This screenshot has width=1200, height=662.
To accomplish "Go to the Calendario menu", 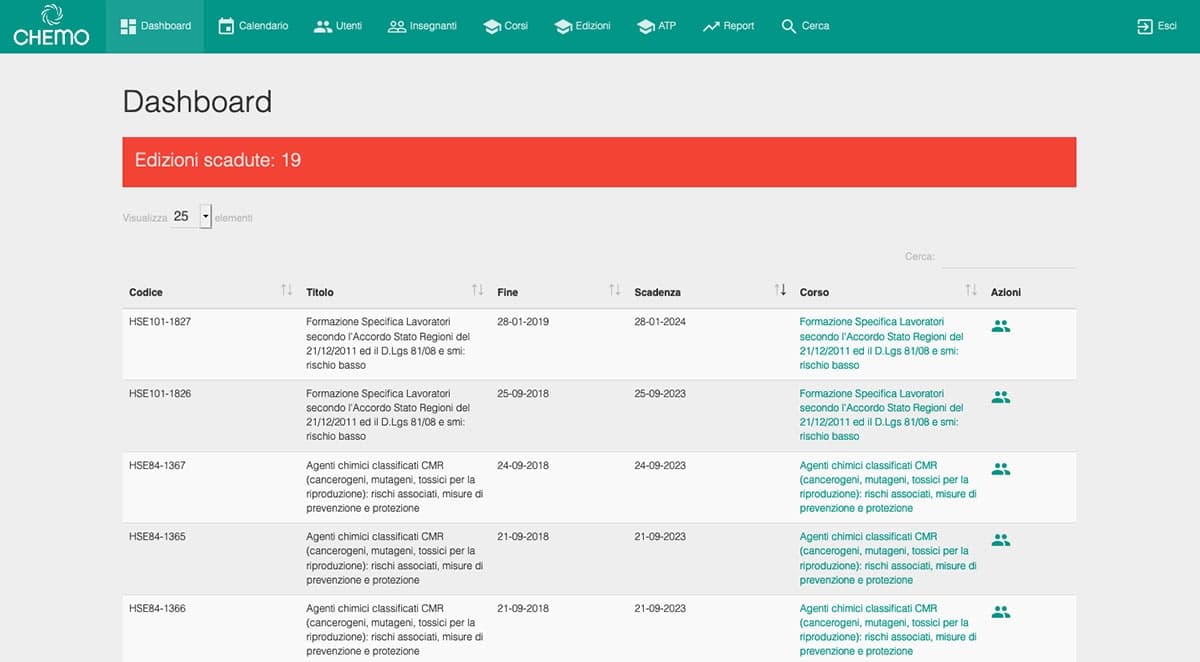I will pos(253,26).
